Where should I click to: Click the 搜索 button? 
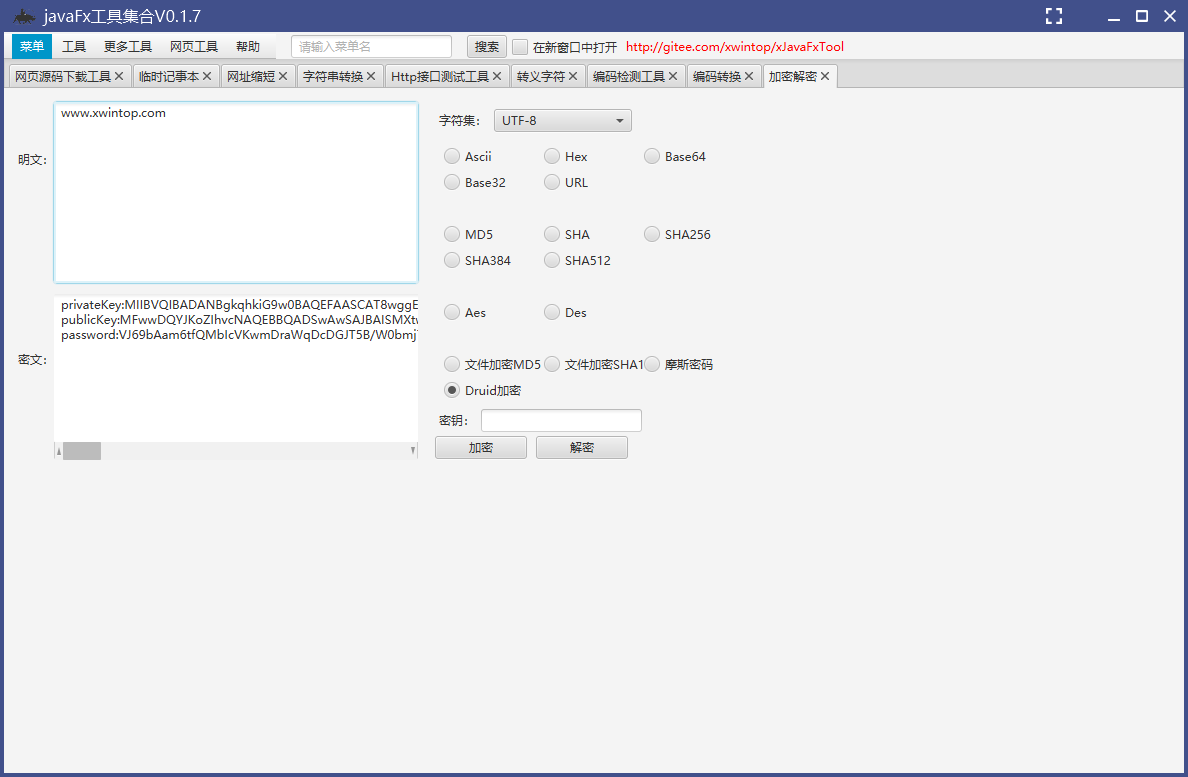486,47
